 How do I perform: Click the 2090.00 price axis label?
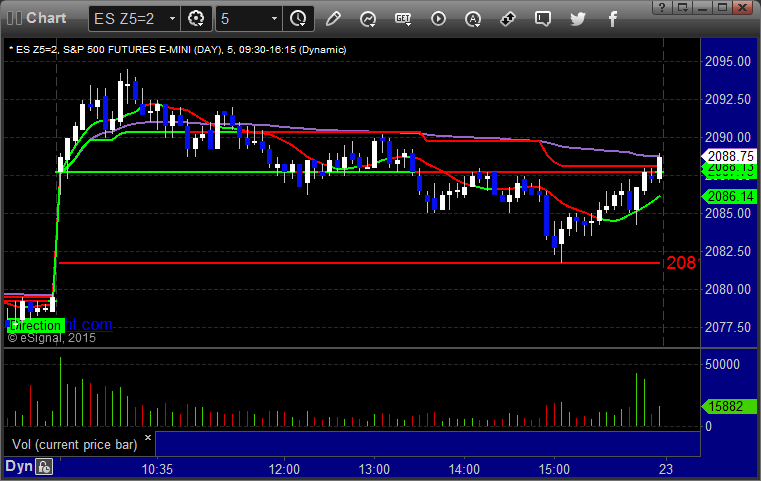pos(728,137)
